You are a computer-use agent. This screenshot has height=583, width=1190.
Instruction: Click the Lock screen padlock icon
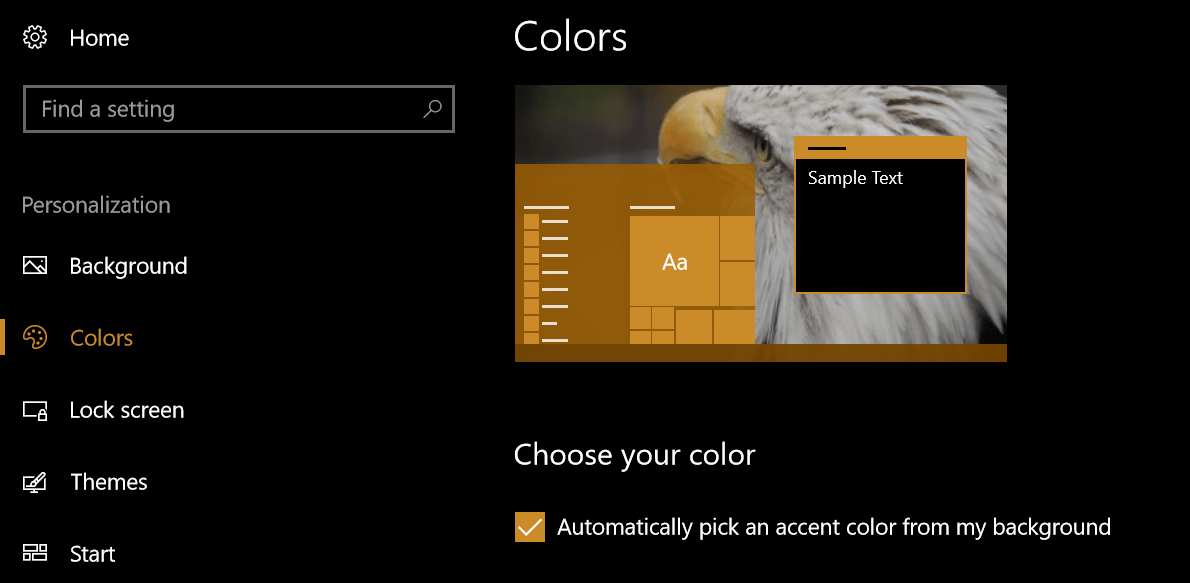pyautogui.click(x=34, y=409)
